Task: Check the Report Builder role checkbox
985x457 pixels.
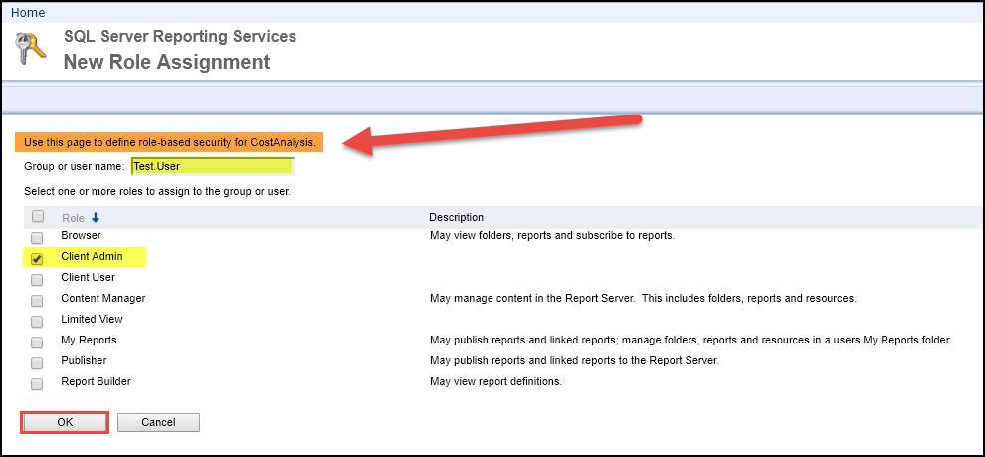Action: [37, 383]
